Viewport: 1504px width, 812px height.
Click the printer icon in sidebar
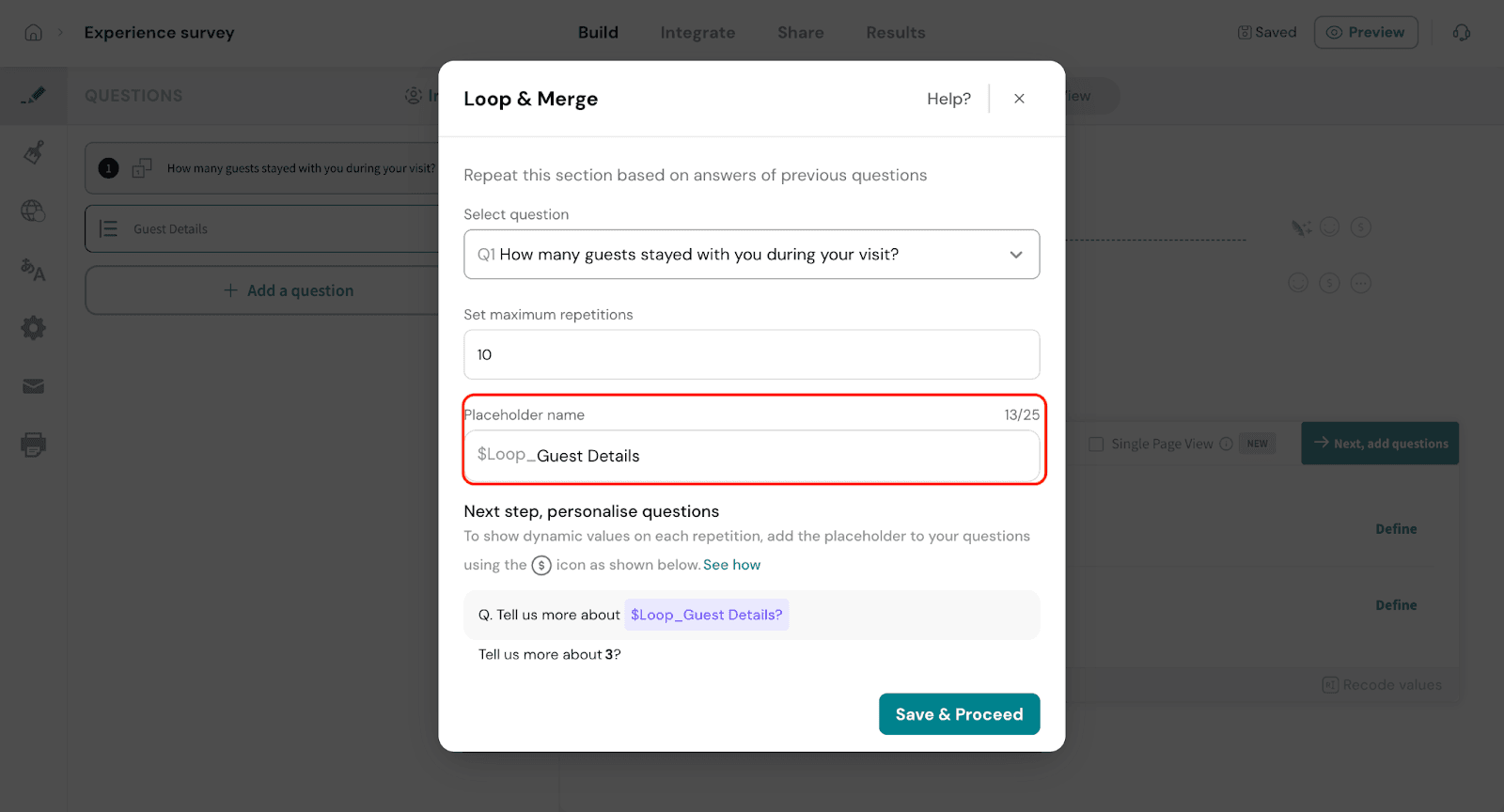point(34,445)
